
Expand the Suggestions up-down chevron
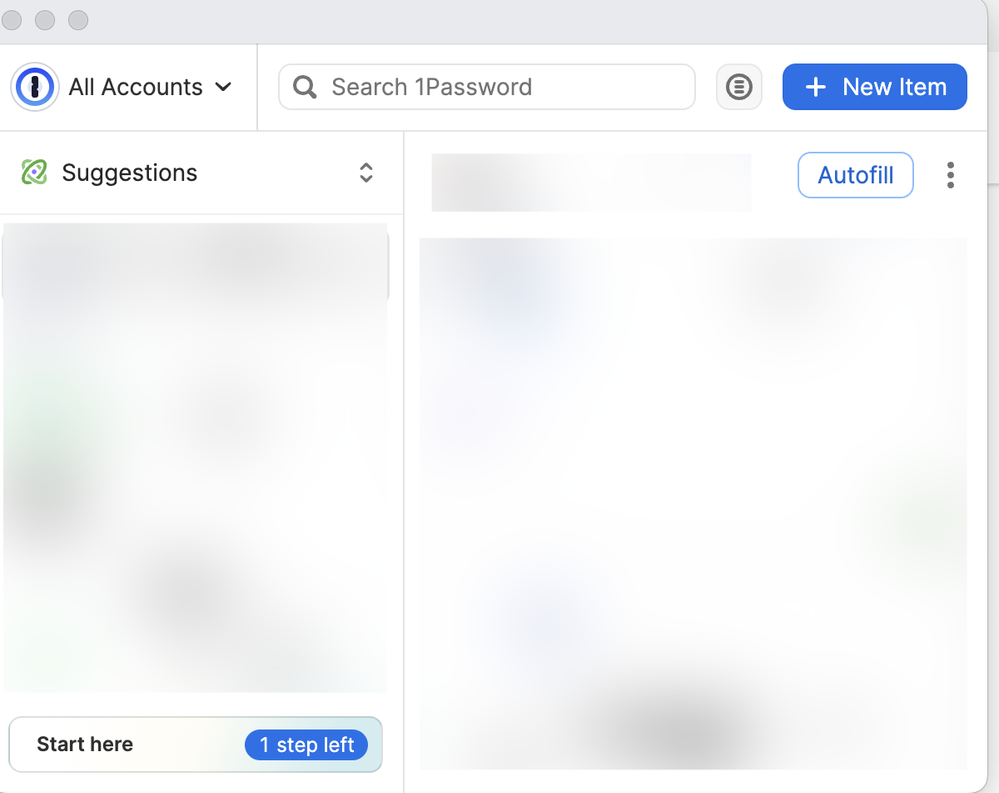point(366,172)
